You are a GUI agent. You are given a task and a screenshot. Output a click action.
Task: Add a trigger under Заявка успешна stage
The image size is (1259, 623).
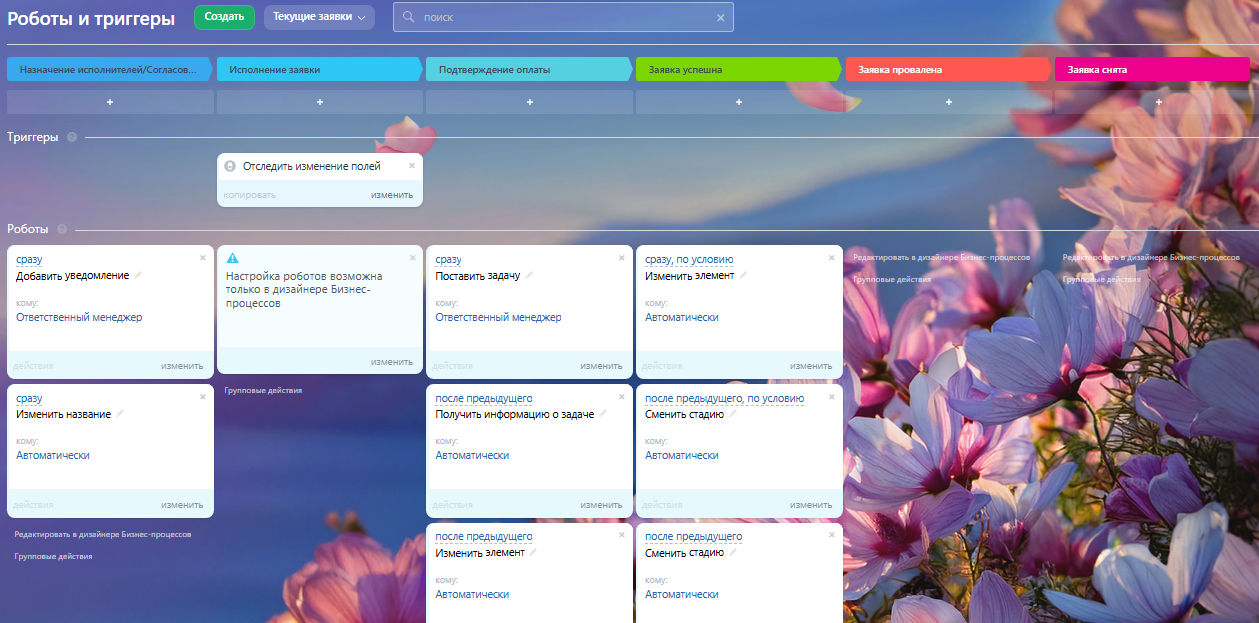point(739,102)
